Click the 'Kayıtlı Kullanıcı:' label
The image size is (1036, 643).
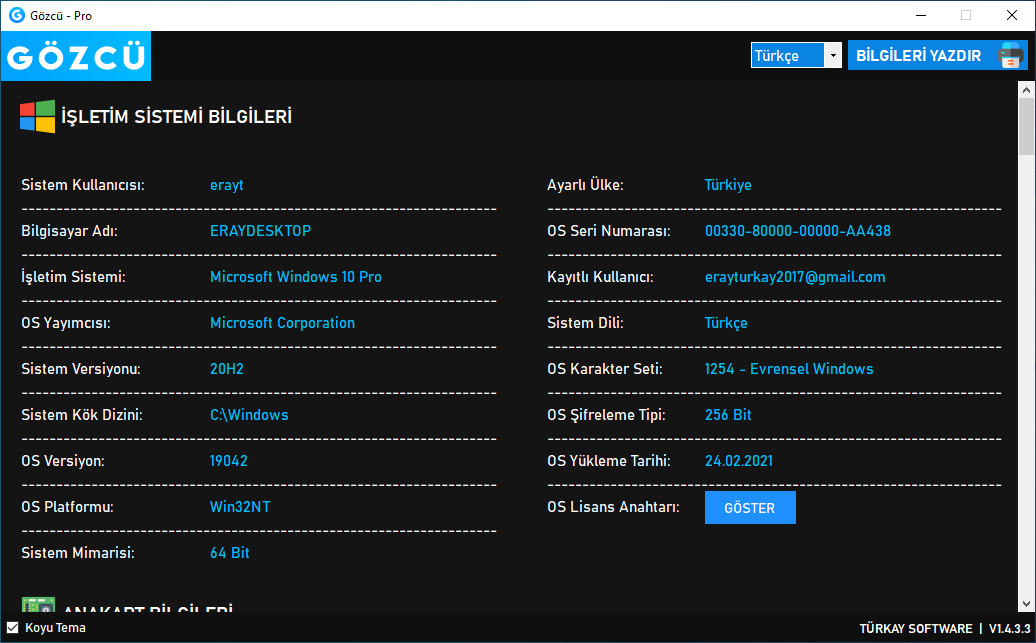point(600,277)
